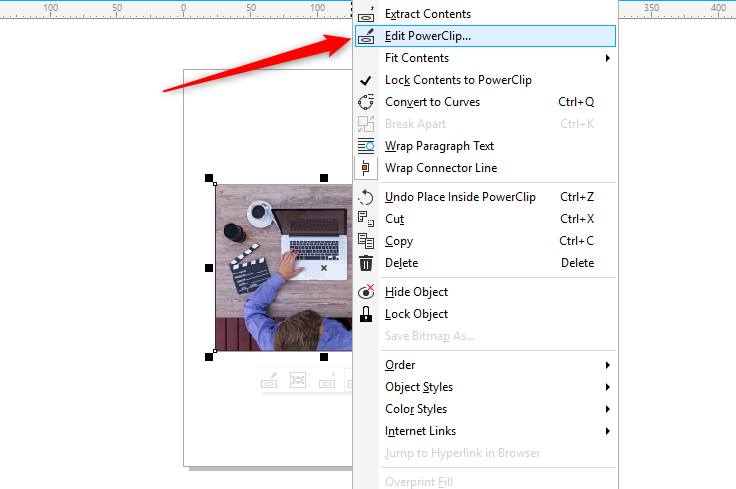
Task: Select Wrap Connector Line entry
Action: pos(485,168)
